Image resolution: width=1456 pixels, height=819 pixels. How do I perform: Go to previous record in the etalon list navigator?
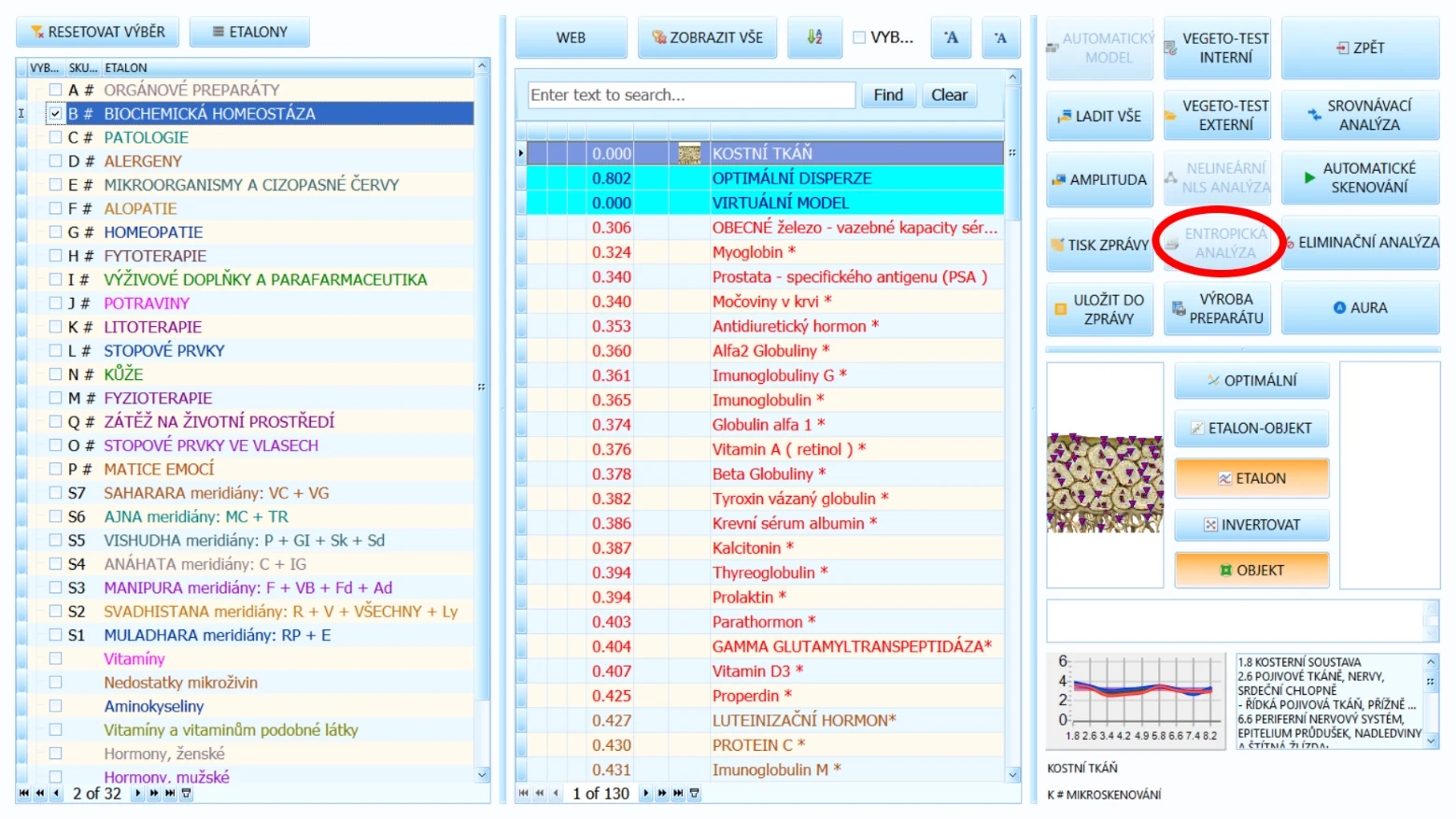[56, 794]
